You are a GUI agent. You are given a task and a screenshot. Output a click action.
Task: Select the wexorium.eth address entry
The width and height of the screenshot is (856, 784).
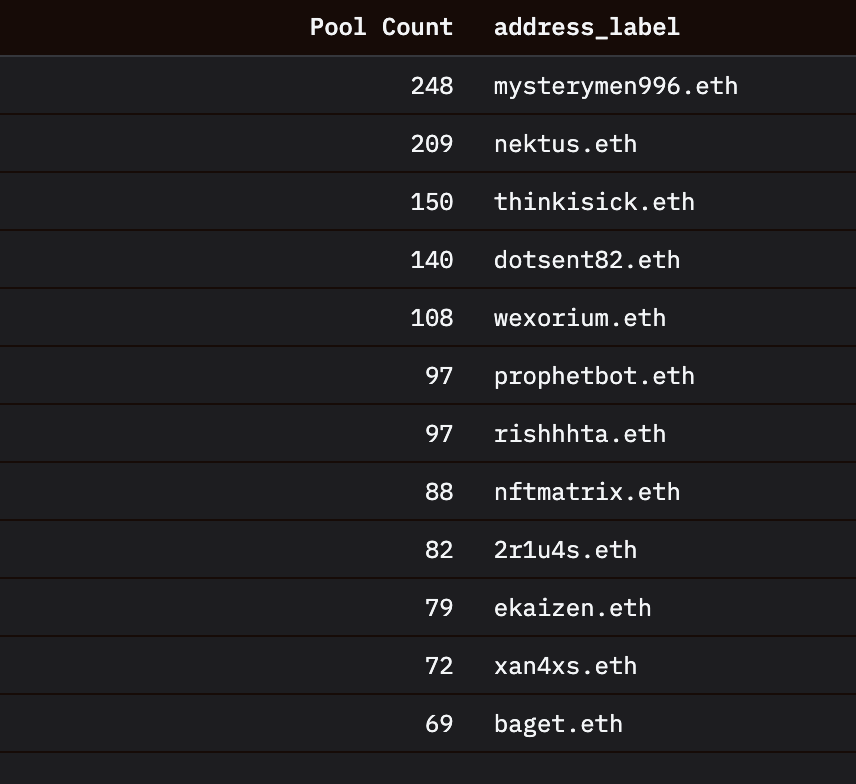(x=579, y=318)
